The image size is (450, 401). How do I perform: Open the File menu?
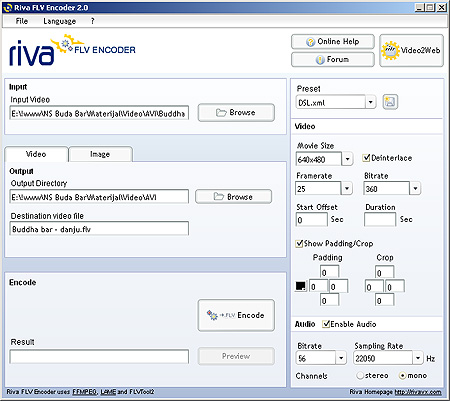(x=22, y=21)
